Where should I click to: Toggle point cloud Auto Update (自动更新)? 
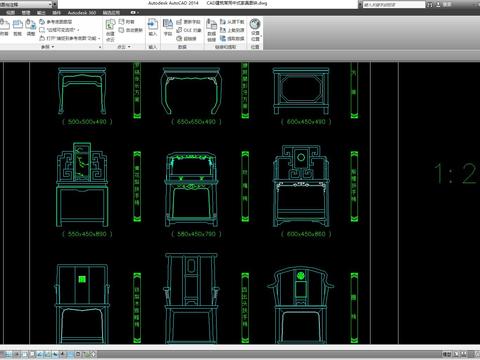pyautogui.click(x=131, y=30)
